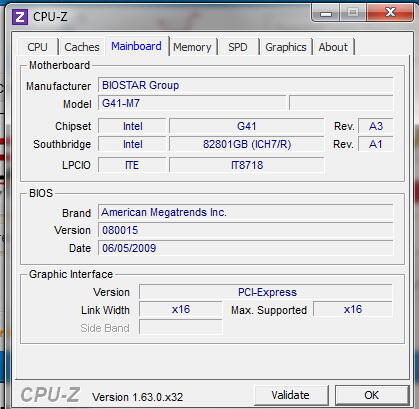Click the BIOS version 080015 field
Image resolution: width=419 pixels, height=409 pixels.
(x=245, y=230)
